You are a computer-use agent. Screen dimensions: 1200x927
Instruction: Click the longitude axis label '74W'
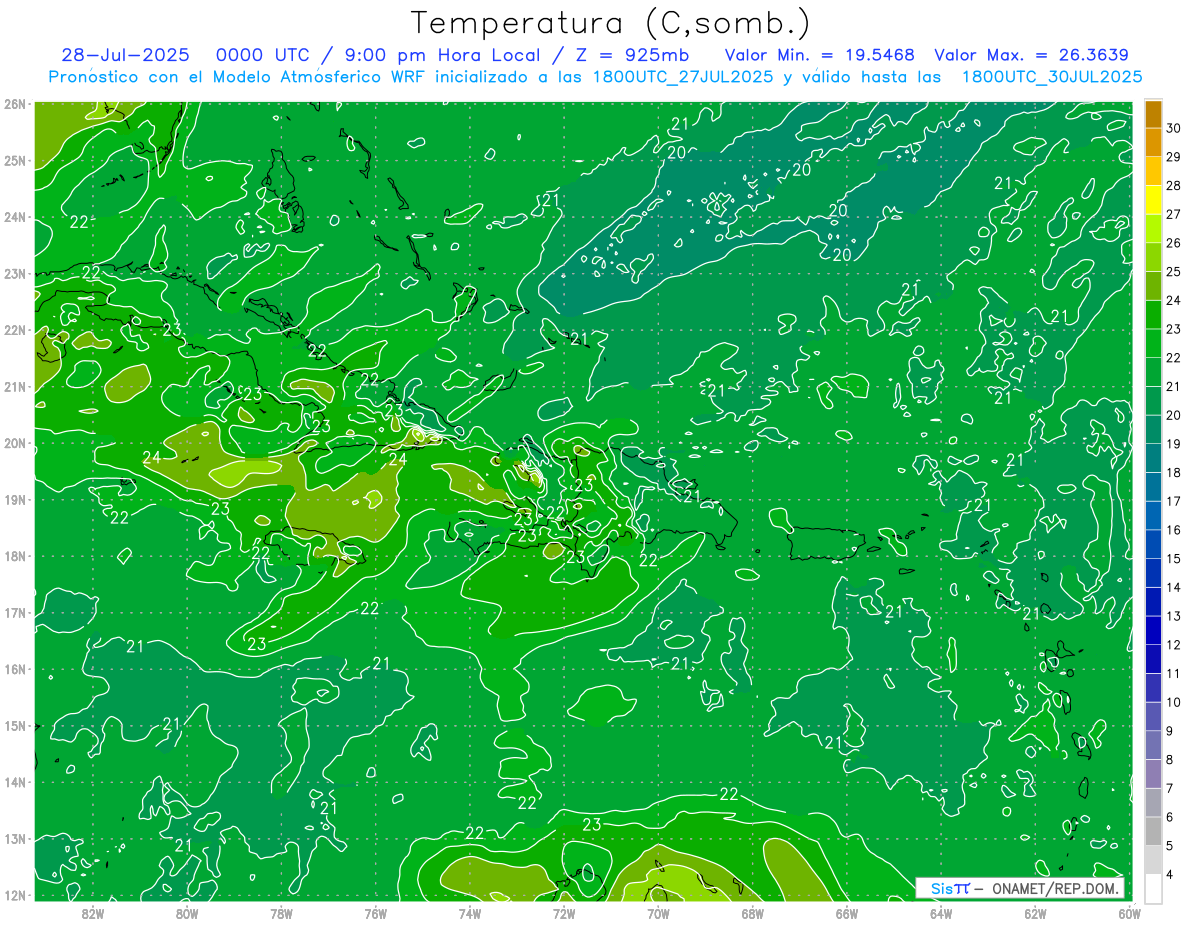pos(469,913)
